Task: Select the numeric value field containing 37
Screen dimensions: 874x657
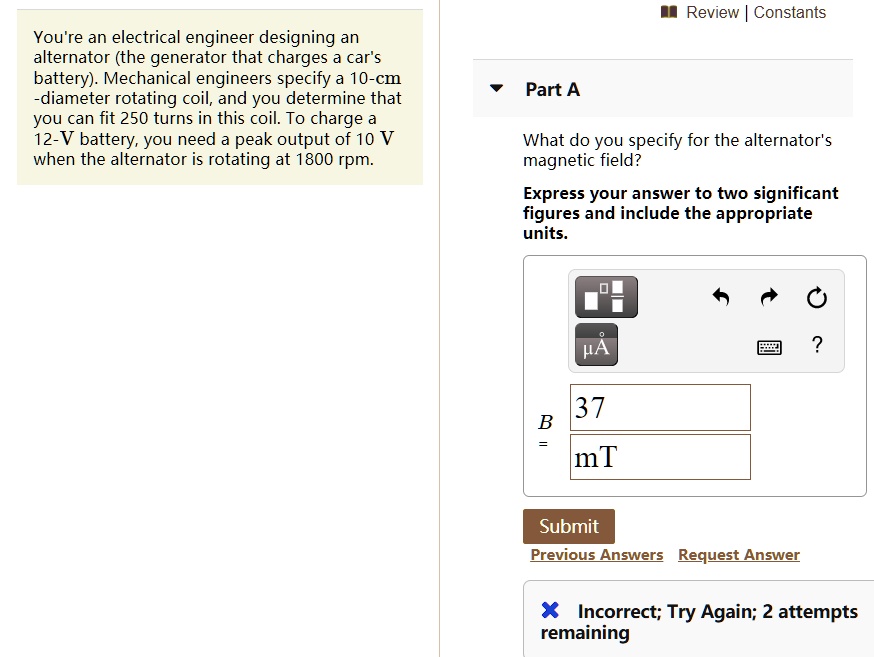Action: coord(660,407)
